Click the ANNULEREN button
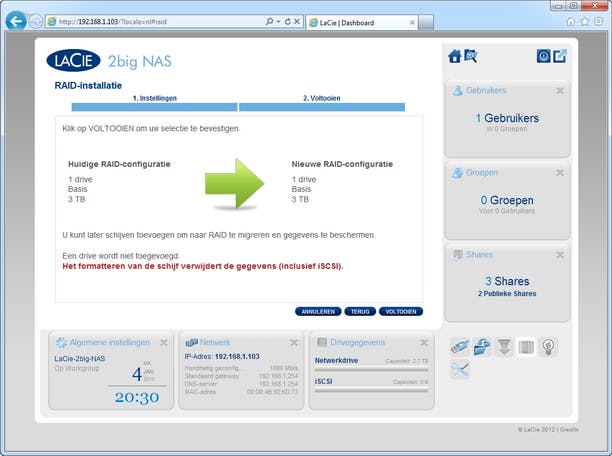 point(318,312)
